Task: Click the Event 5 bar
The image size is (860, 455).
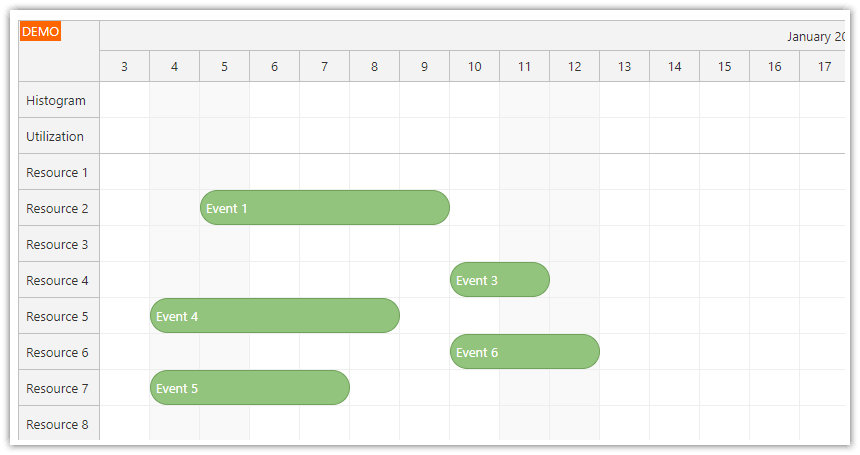Action: pos(249,388)
